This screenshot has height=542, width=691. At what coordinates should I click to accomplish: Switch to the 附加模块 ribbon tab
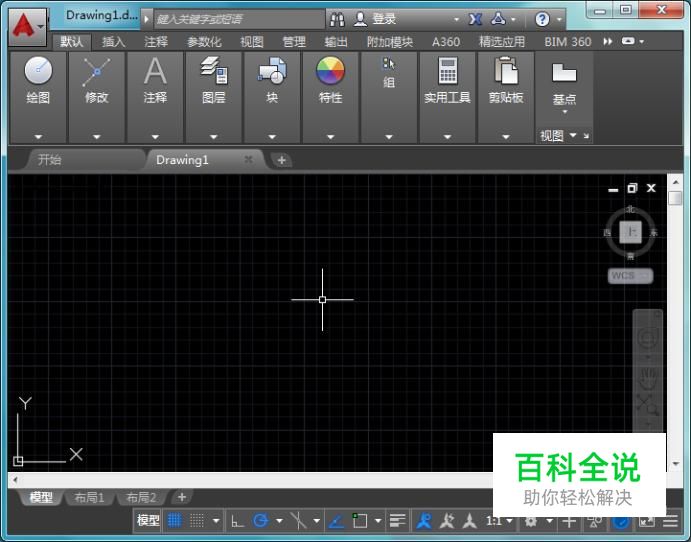tap(390, 42)
